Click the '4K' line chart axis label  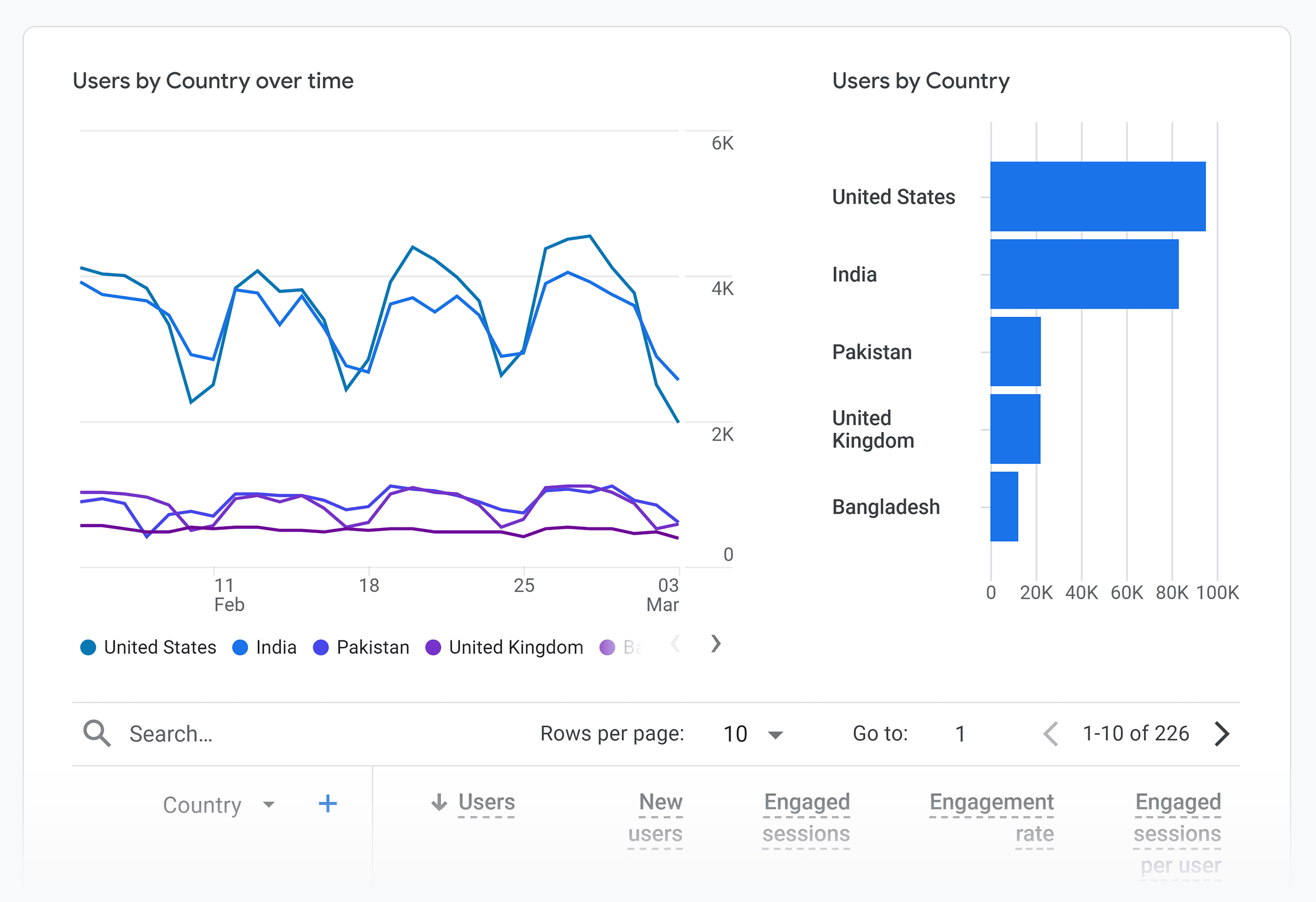coord(723,289)
